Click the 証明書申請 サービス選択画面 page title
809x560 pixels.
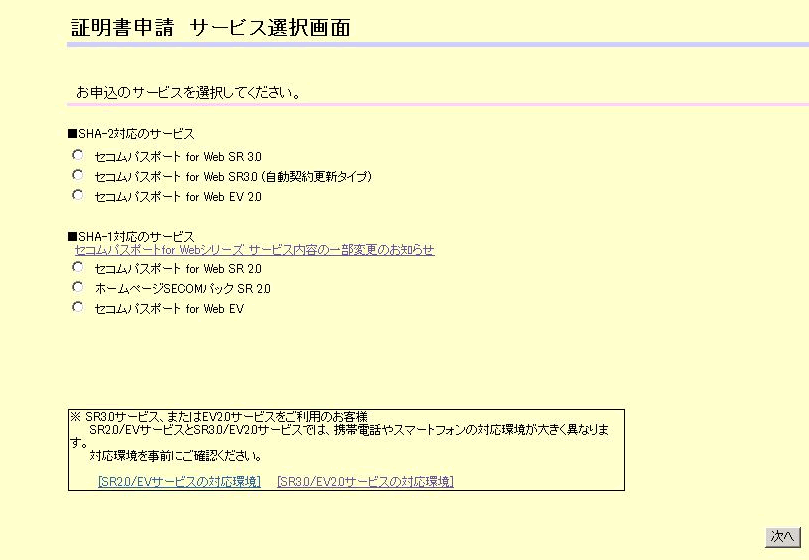click(x=211, y=28)
